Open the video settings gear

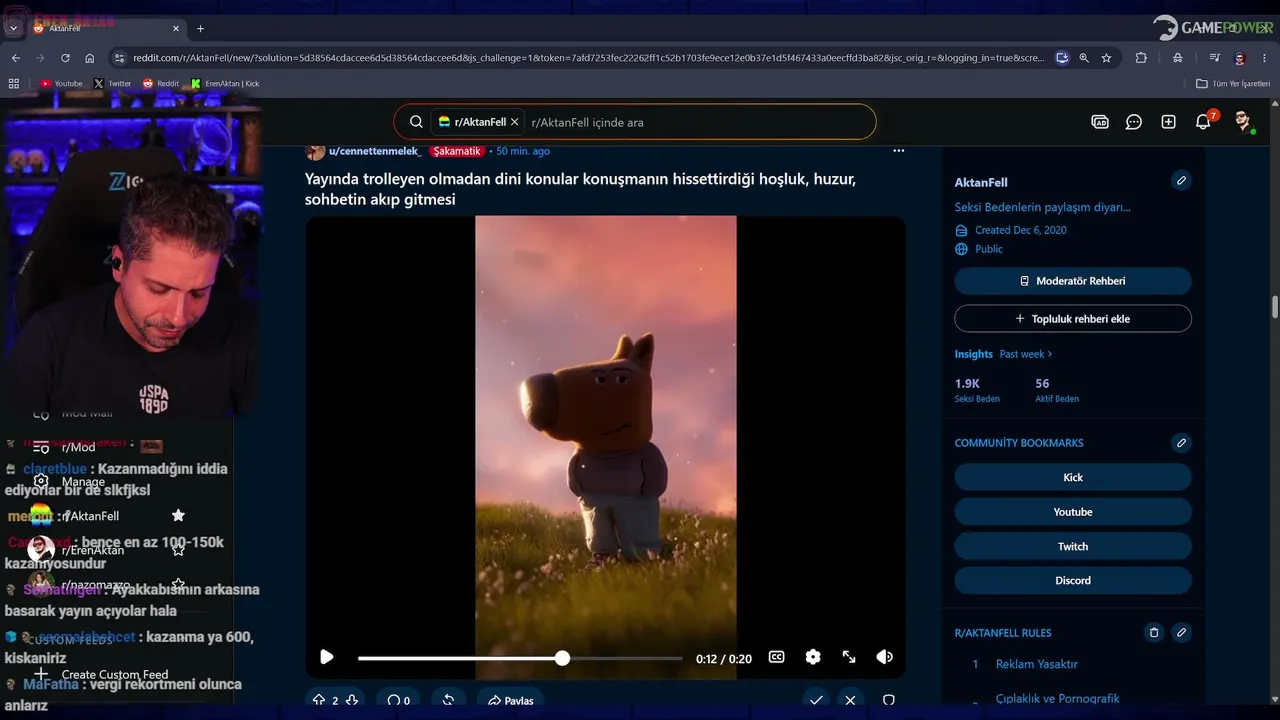click(813, 657)
